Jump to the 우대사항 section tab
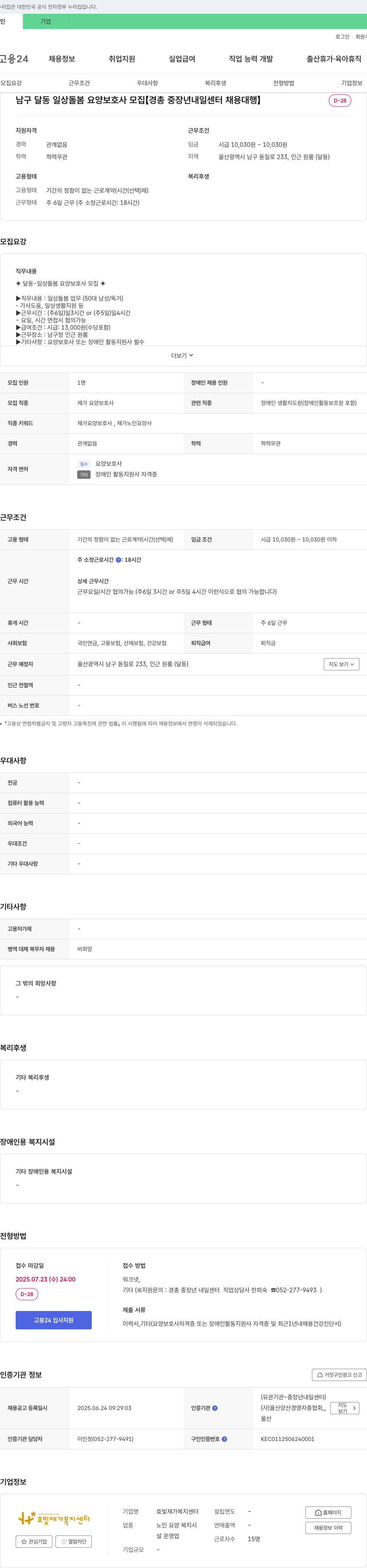The image size is (367, 1568). [x=147, y=83]
